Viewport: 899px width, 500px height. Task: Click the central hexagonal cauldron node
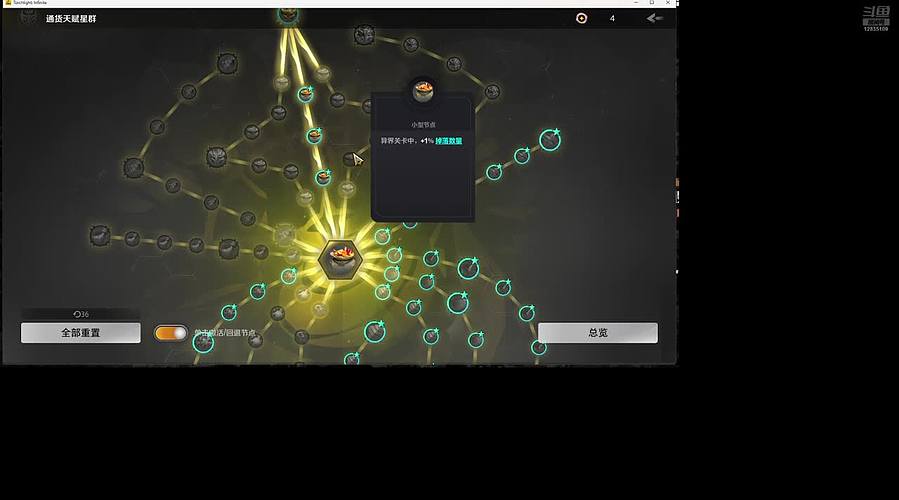339,260
